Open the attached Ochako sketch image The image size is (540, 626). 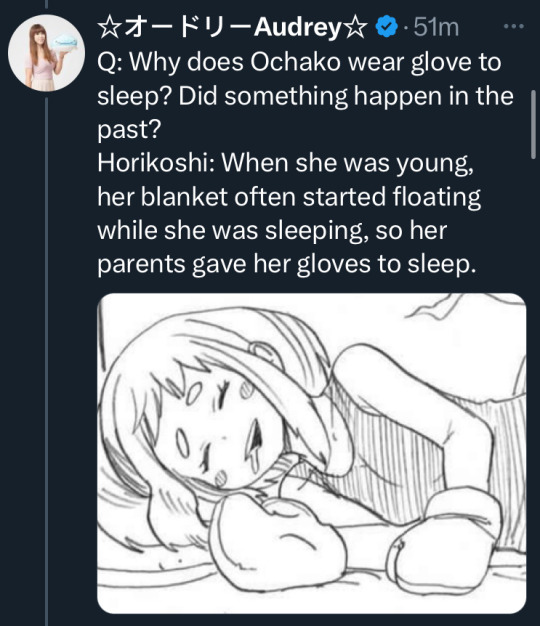click(312, 453)
